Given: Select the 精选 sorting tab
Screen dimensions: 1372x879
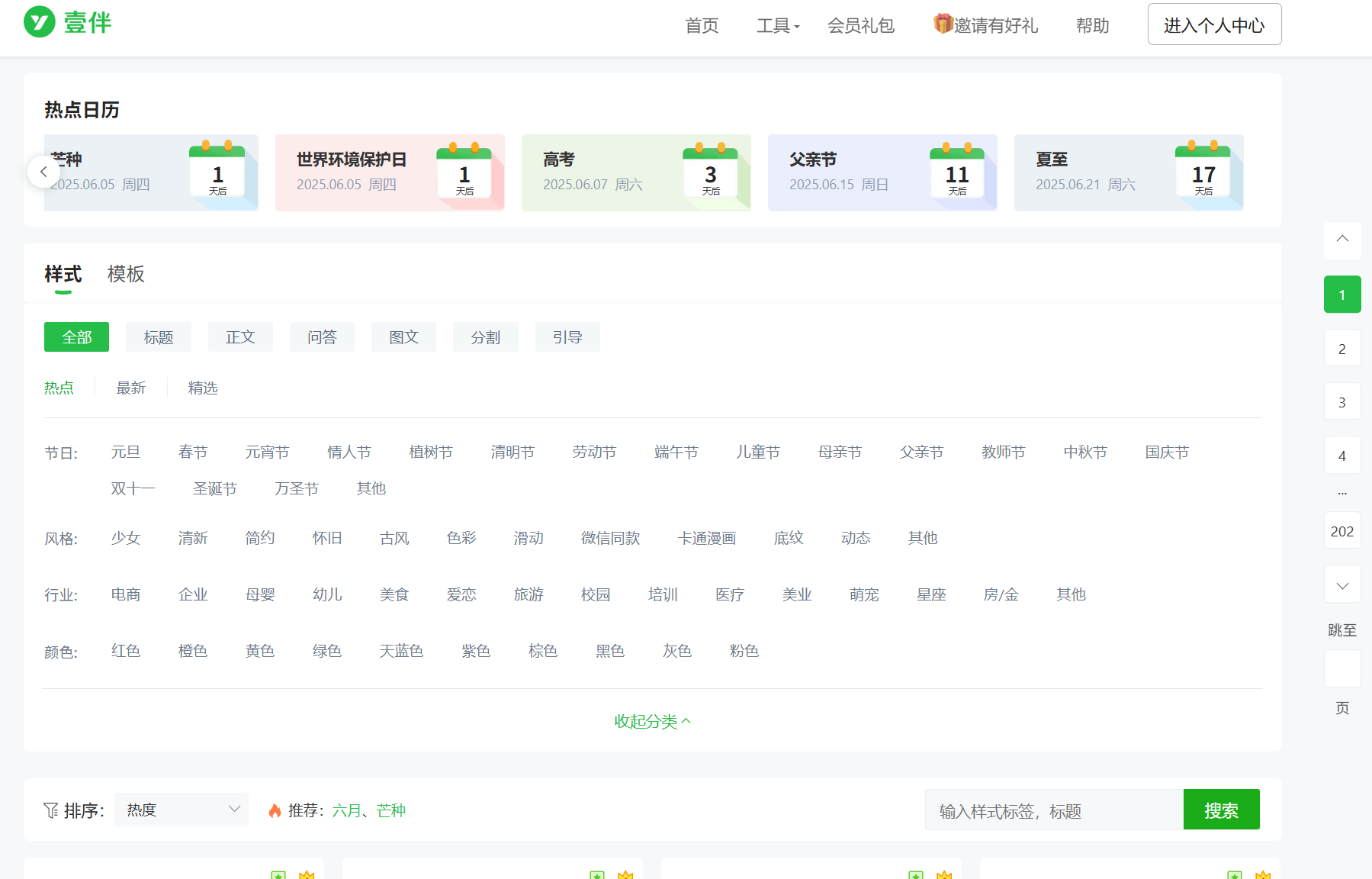Looking at the screenshot, I should [203, 388].
